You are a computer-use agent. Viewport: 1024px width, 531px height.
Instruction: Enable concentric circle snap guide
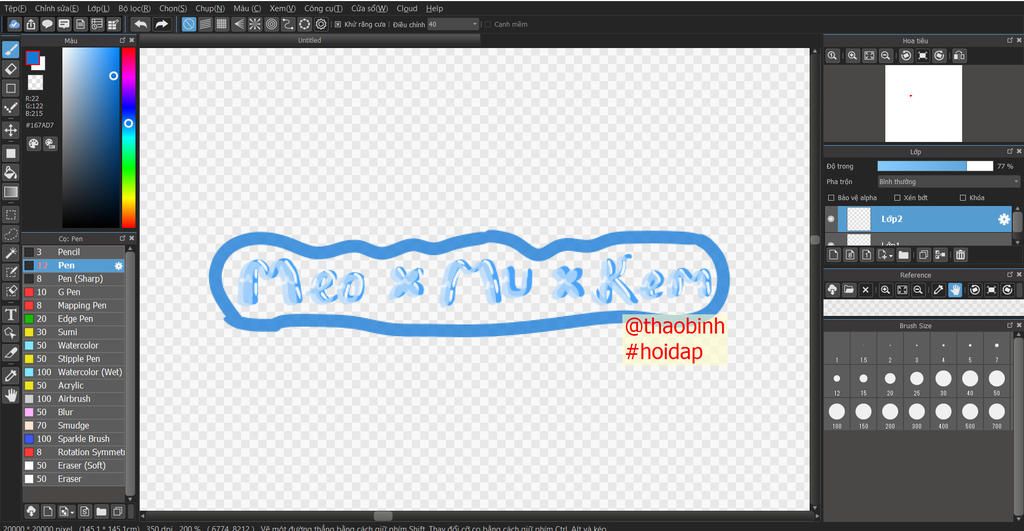(272, 24)
